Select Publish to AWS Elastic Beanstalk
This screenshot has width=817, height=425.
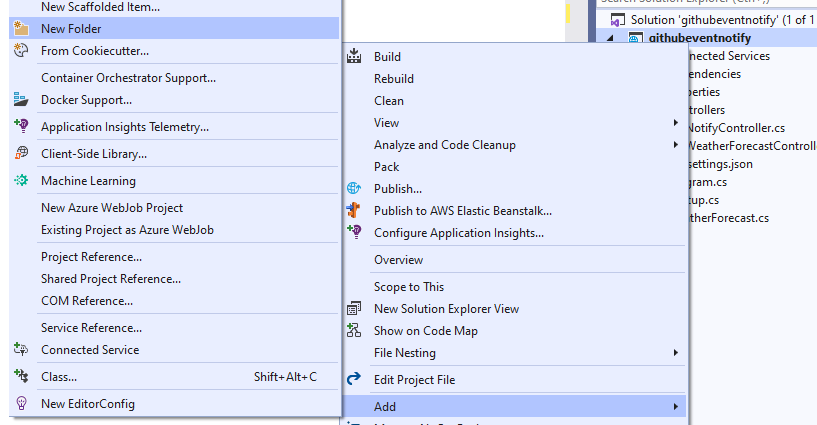pyautogui.click(x=514, y=210)
